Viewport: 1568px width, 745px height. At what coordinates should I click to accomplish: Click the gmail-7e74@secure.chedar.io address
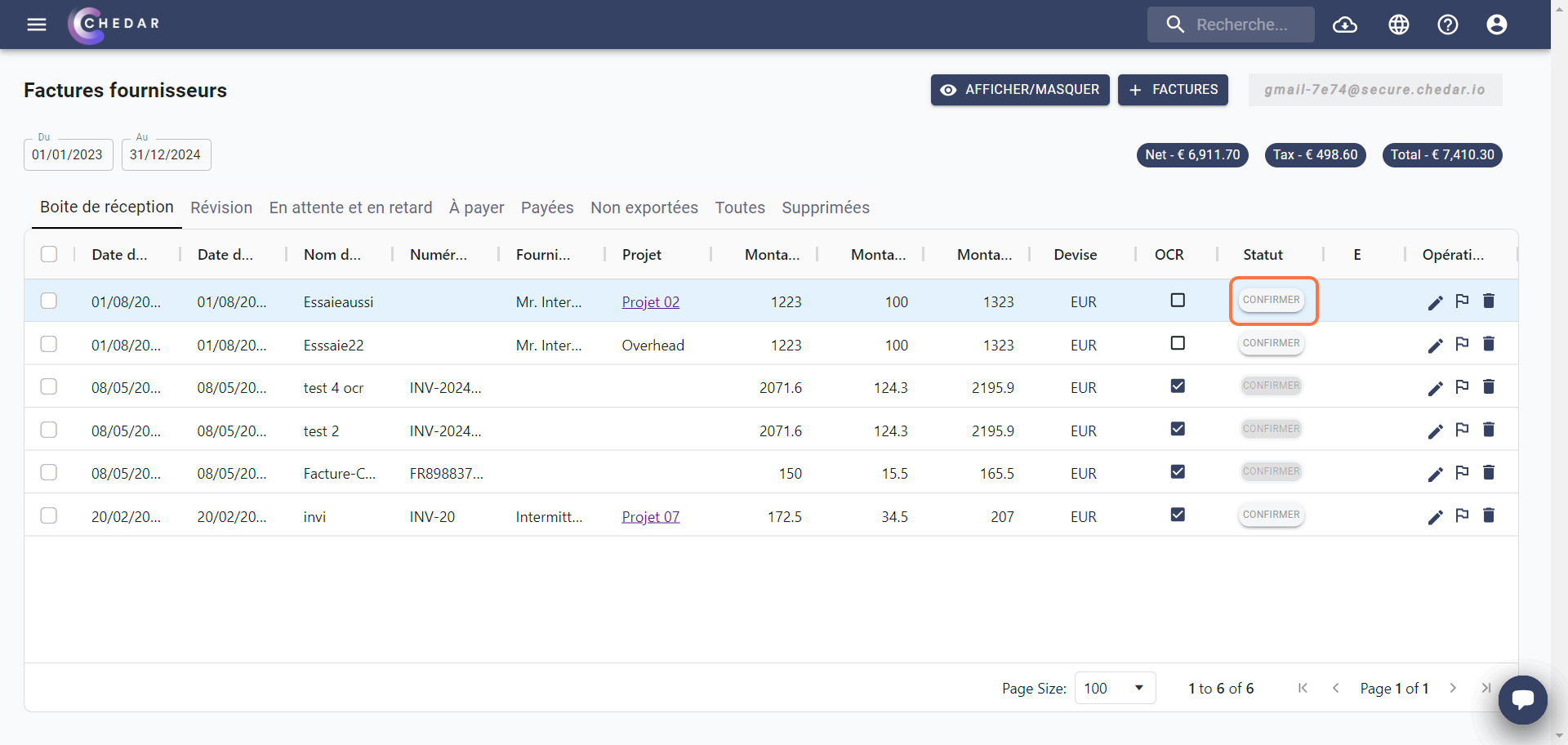pyautogui.click(x=1375, y=90)
